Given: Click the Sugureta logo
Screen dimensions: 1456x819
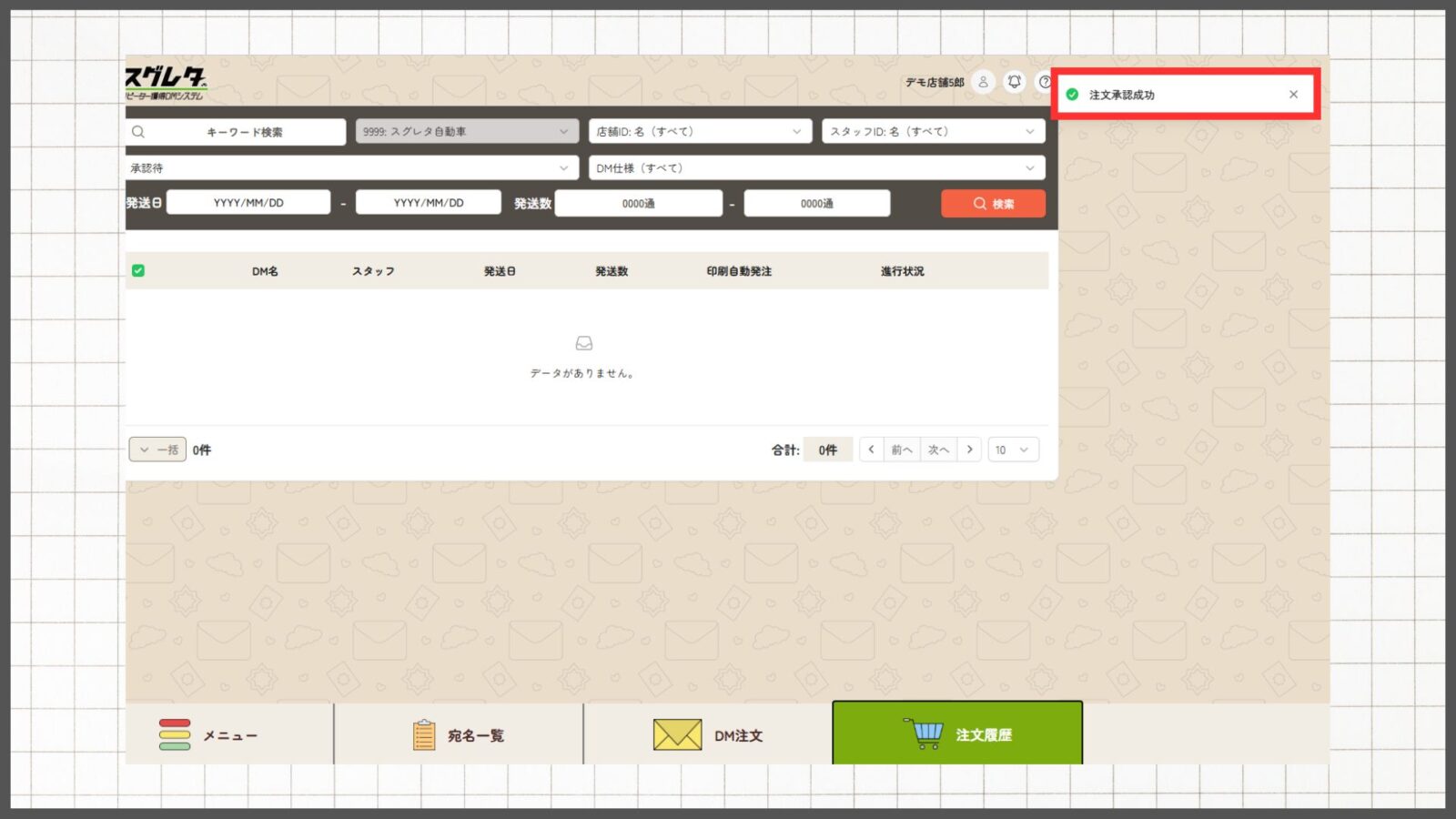Looking at the screenshot, I should (166, 82).
